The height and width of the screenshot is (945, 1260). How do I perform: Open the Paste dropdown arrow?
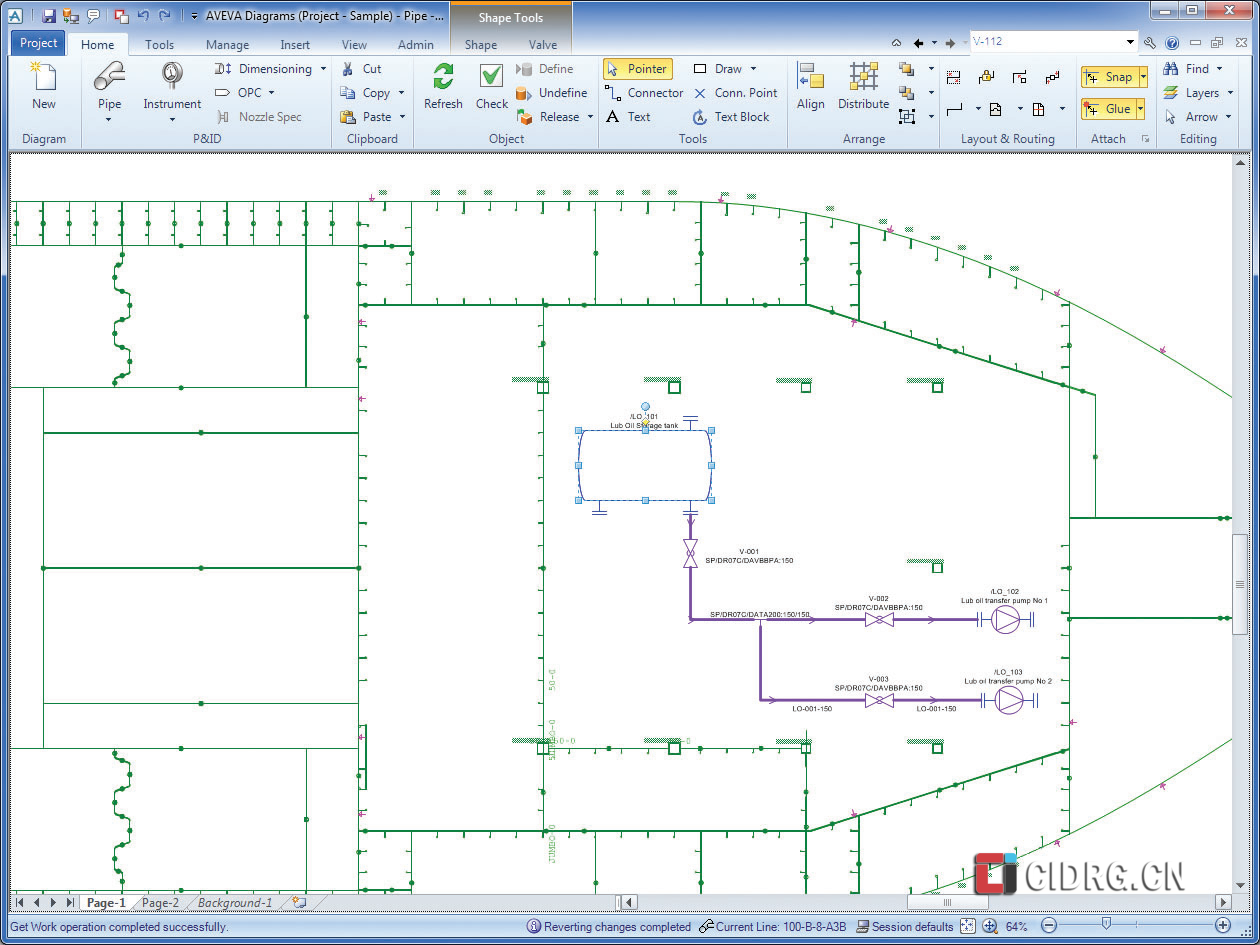[x=402, y=117]
